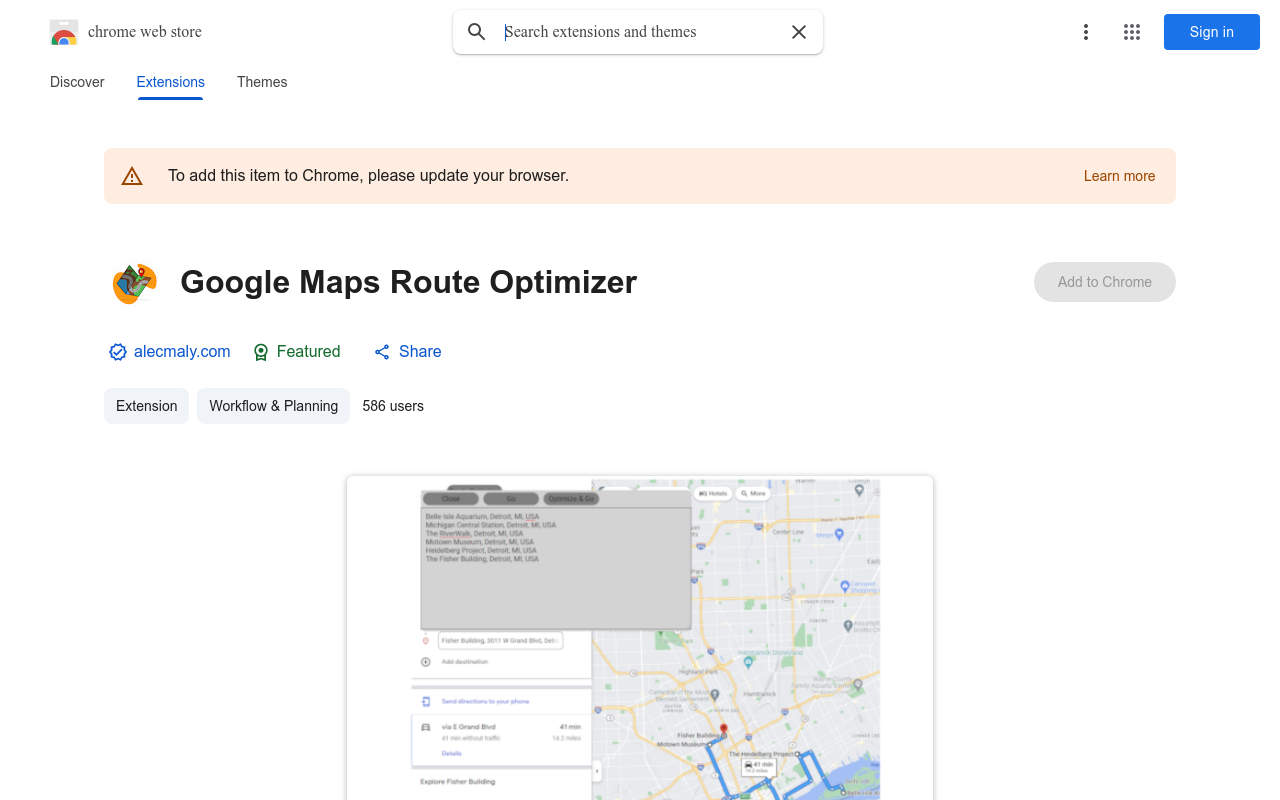1280x800 pixels.
Task: Click the Extension category chip
Action: pyautogui.click(x=146, y=406)
